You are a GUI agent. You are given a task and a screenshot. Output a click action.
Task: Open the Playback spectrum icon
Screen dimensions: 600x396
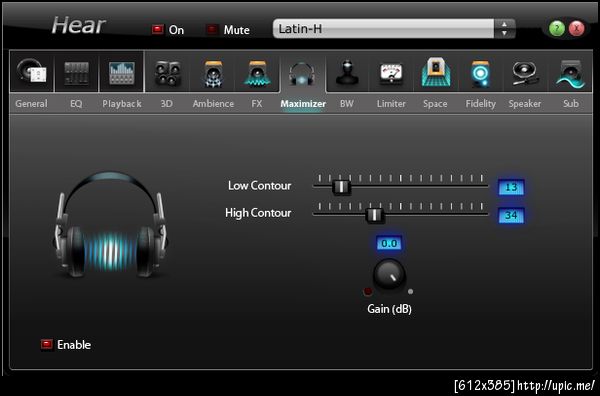point(121,72)
